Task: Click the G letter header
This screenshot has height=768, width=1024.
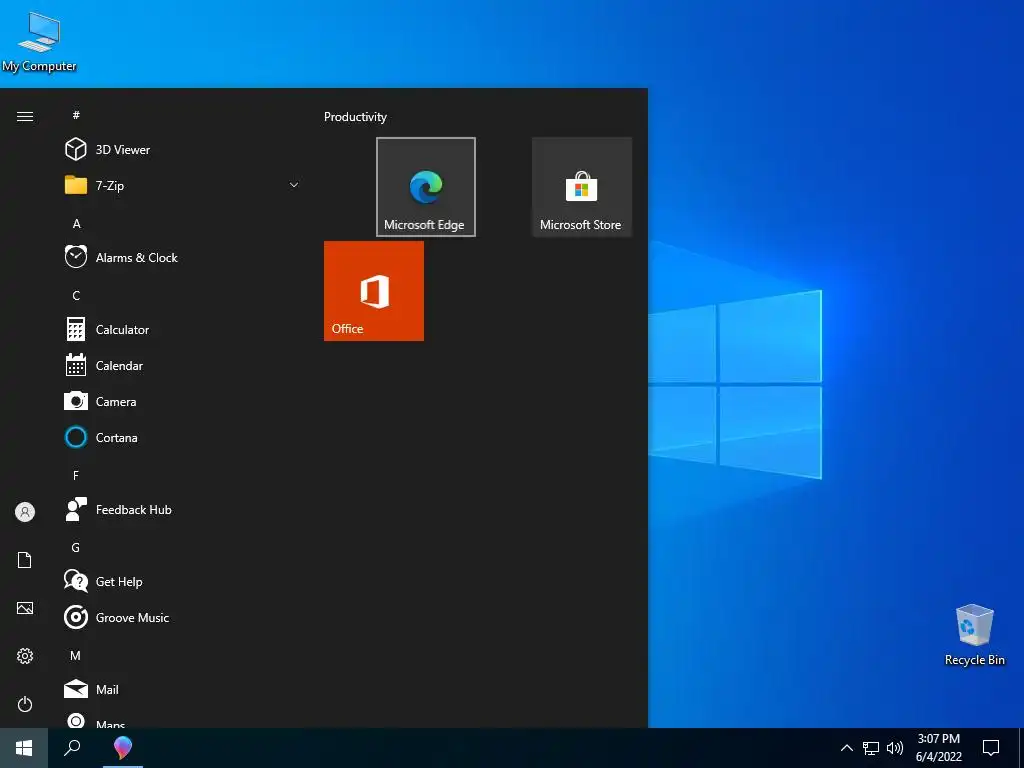Action: pos(76,547)
